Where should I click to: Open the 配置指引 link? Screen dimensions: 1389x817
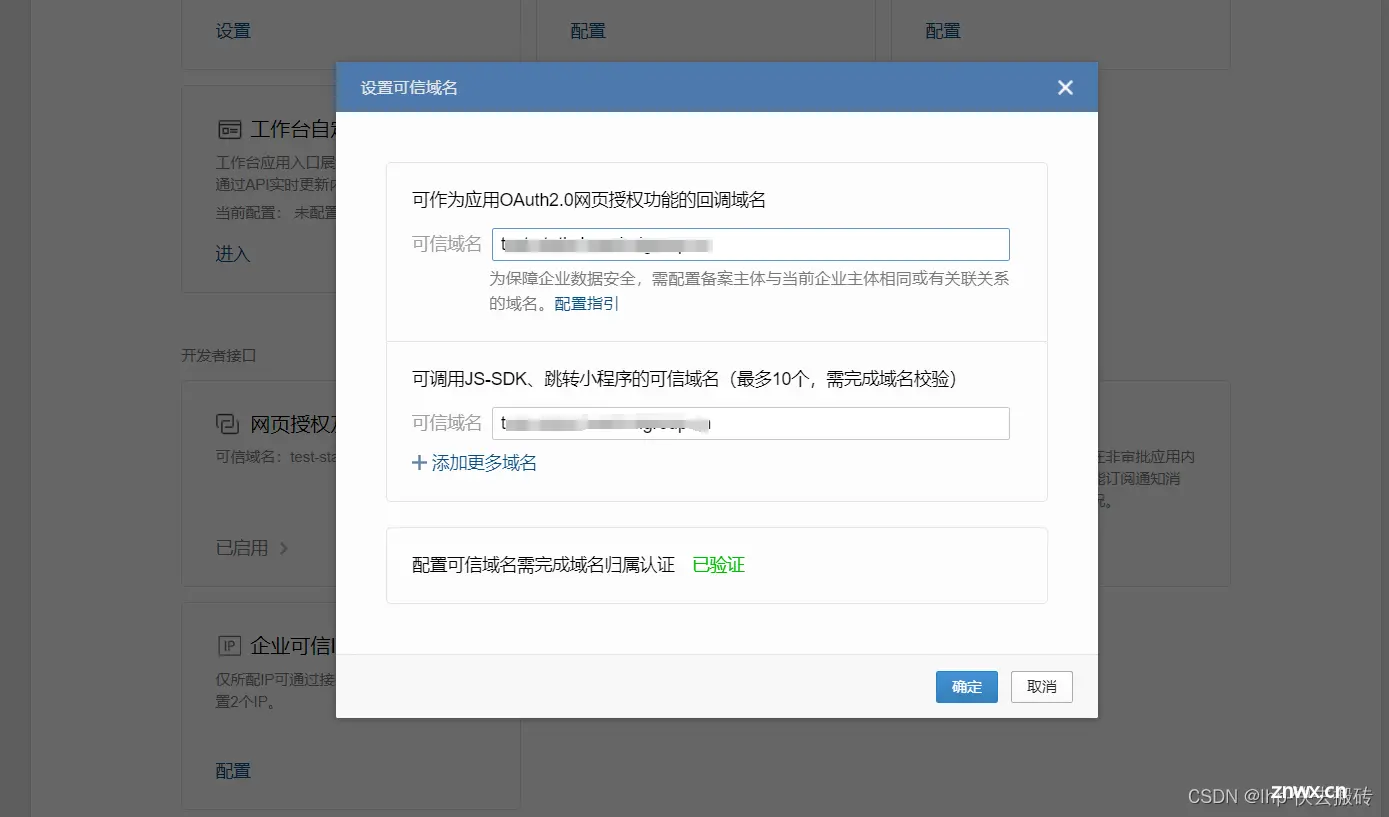[587, 303]
